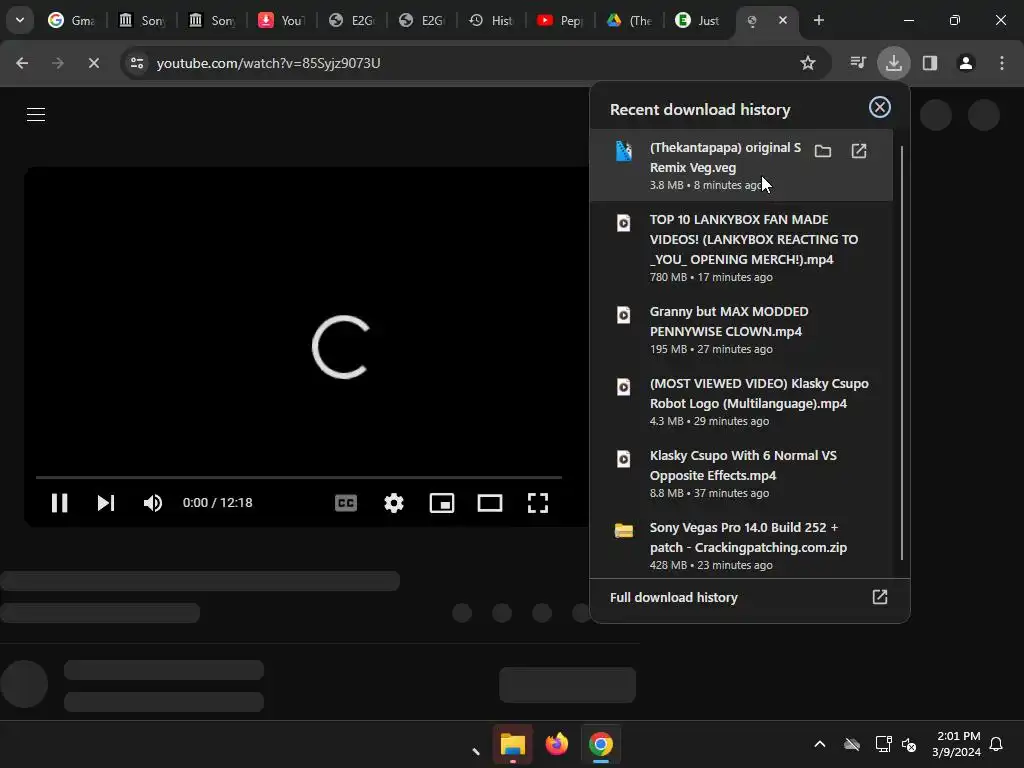Go forward to the next page
This screenshot has width=1024, height=768.
point(58,63)
